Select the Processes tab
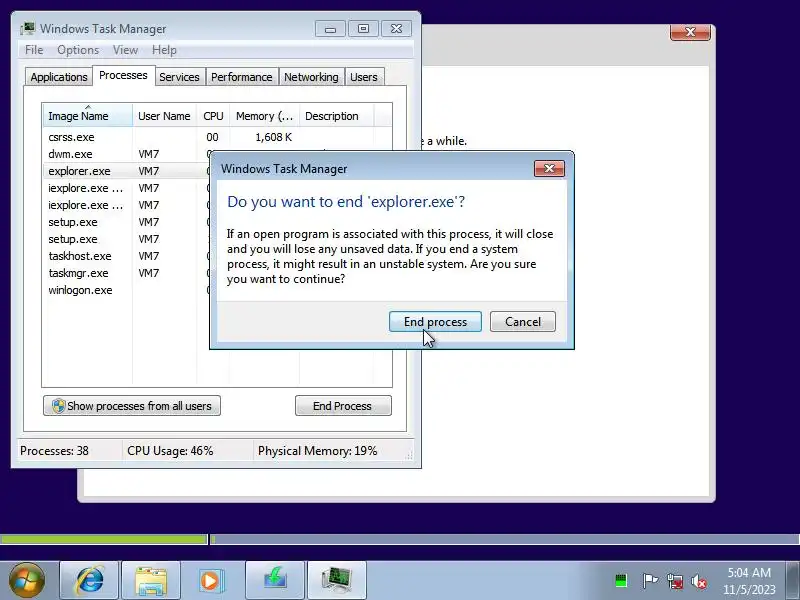Screen dimensions: 800x600 click(123, 76)
